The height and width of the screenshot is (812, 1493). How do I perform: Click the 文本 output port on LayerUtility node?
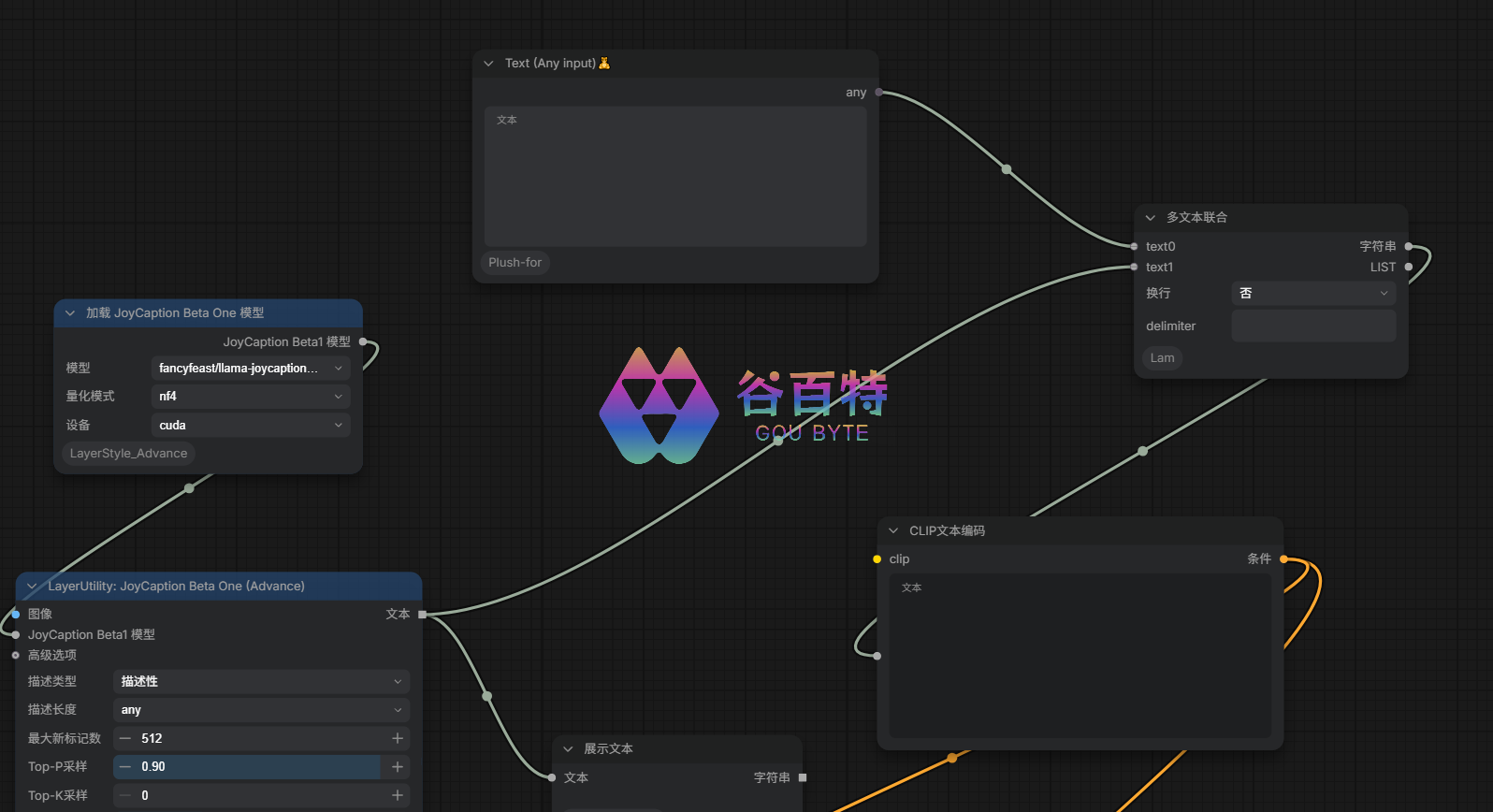coord(422,615)
